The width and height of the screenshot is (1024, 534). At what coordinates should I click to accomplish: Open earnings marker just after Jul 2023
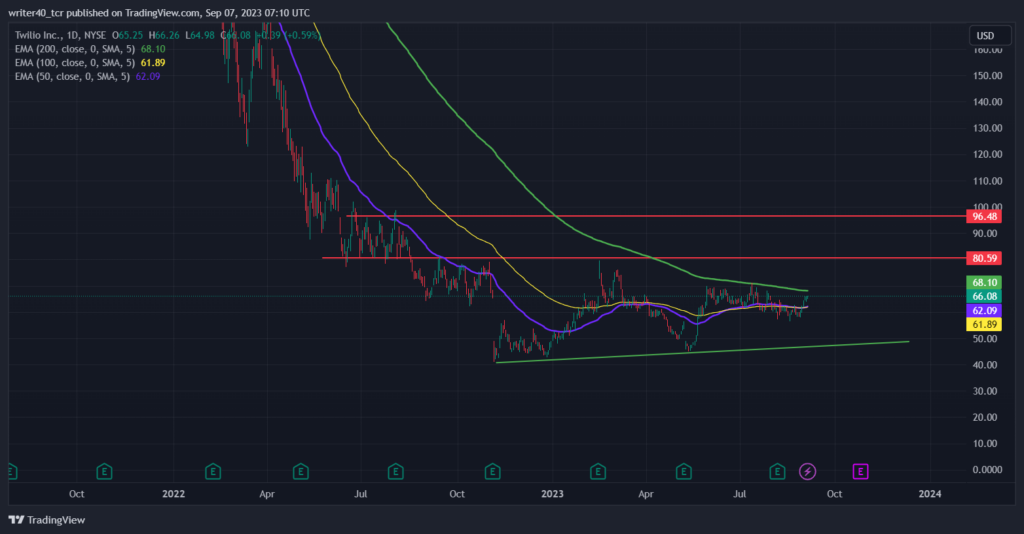coord(776,471)
